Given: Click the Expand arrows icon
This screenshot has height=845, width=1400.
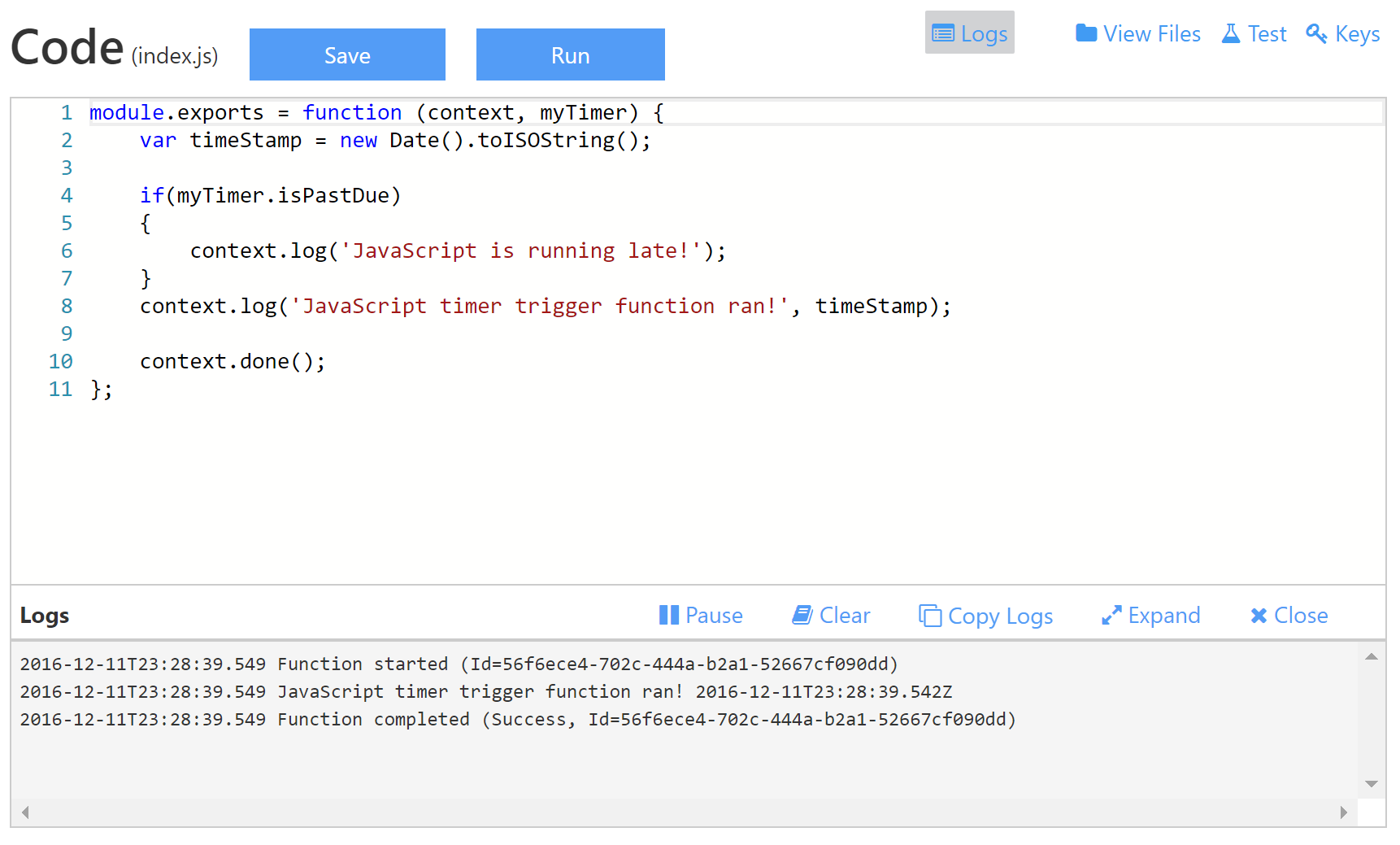Looking at the screenshot, I should (x=1111, y=616).
